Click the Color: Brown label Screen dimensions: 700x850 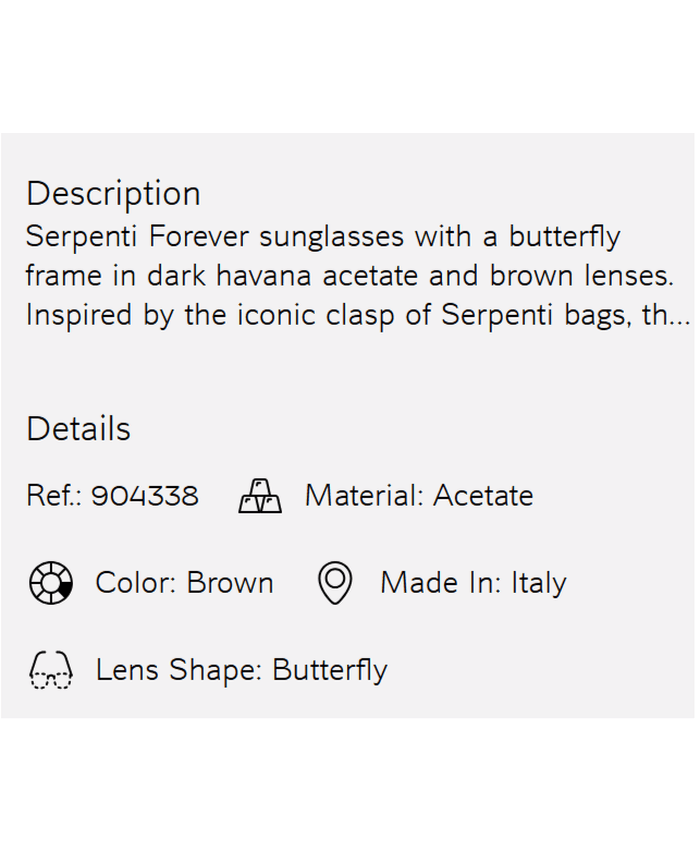pyautogui.click(x=184, y=583)
